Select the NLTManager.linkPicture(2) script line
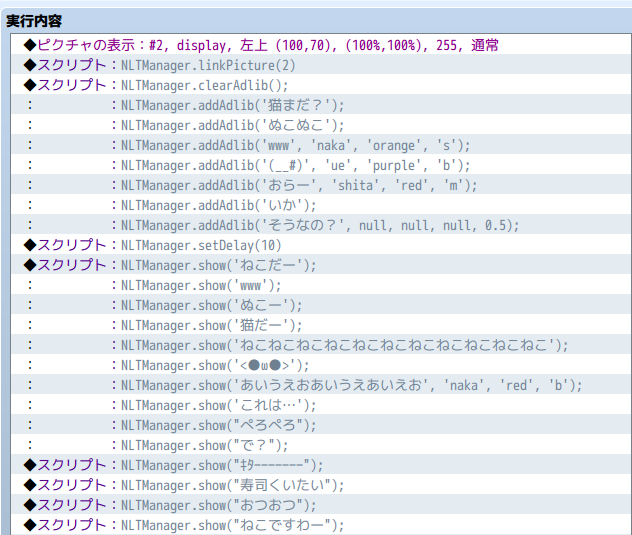 321,65
